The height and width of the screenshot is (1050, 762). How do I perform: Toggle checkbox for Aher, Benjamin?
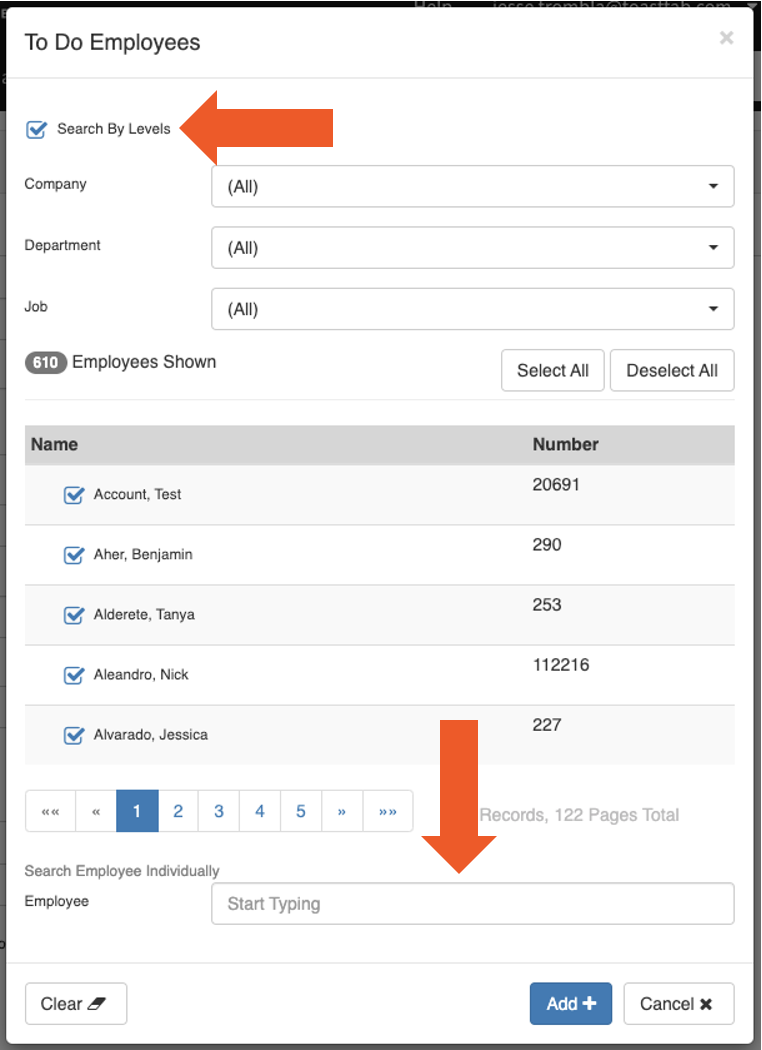tap(73, 555)
